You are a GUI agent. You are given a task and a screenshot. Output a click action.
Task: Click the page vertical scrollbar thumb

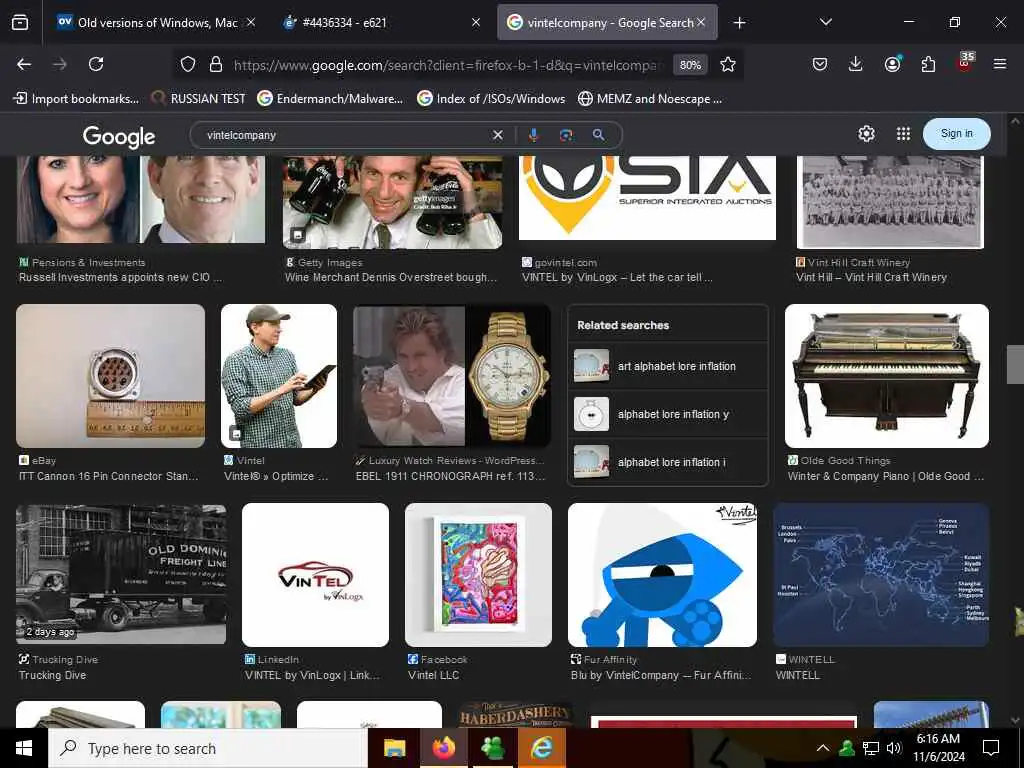[x=1015, y=364]
